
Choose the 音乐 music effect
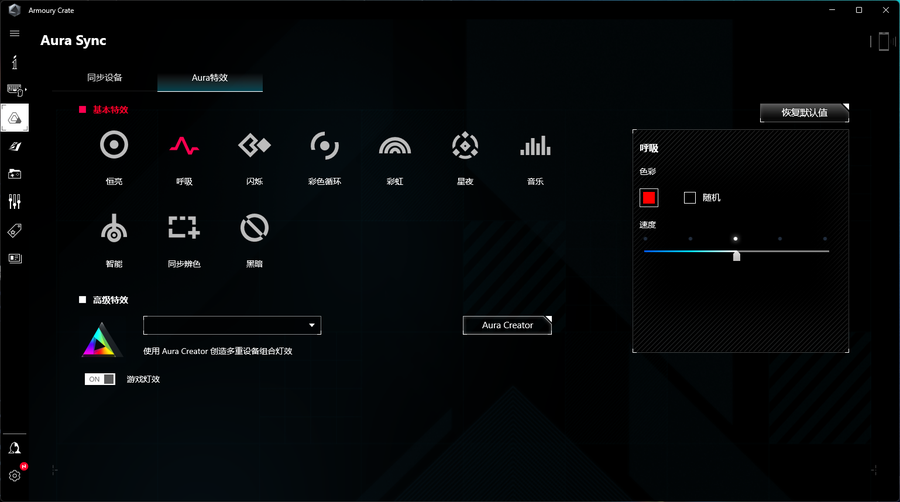tap(535, 146)
